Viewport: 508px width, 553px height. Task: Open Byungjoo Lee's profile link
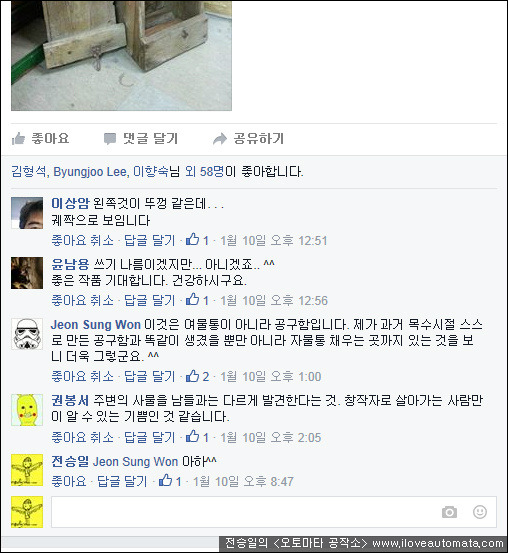point(90,172)
